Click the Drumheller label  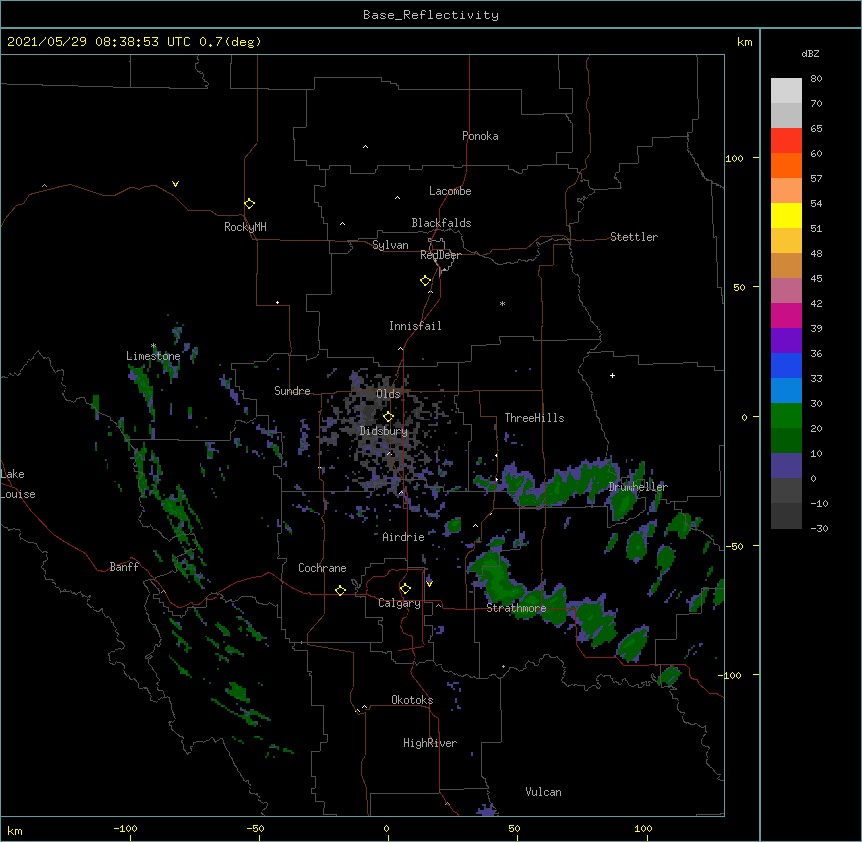638,486
